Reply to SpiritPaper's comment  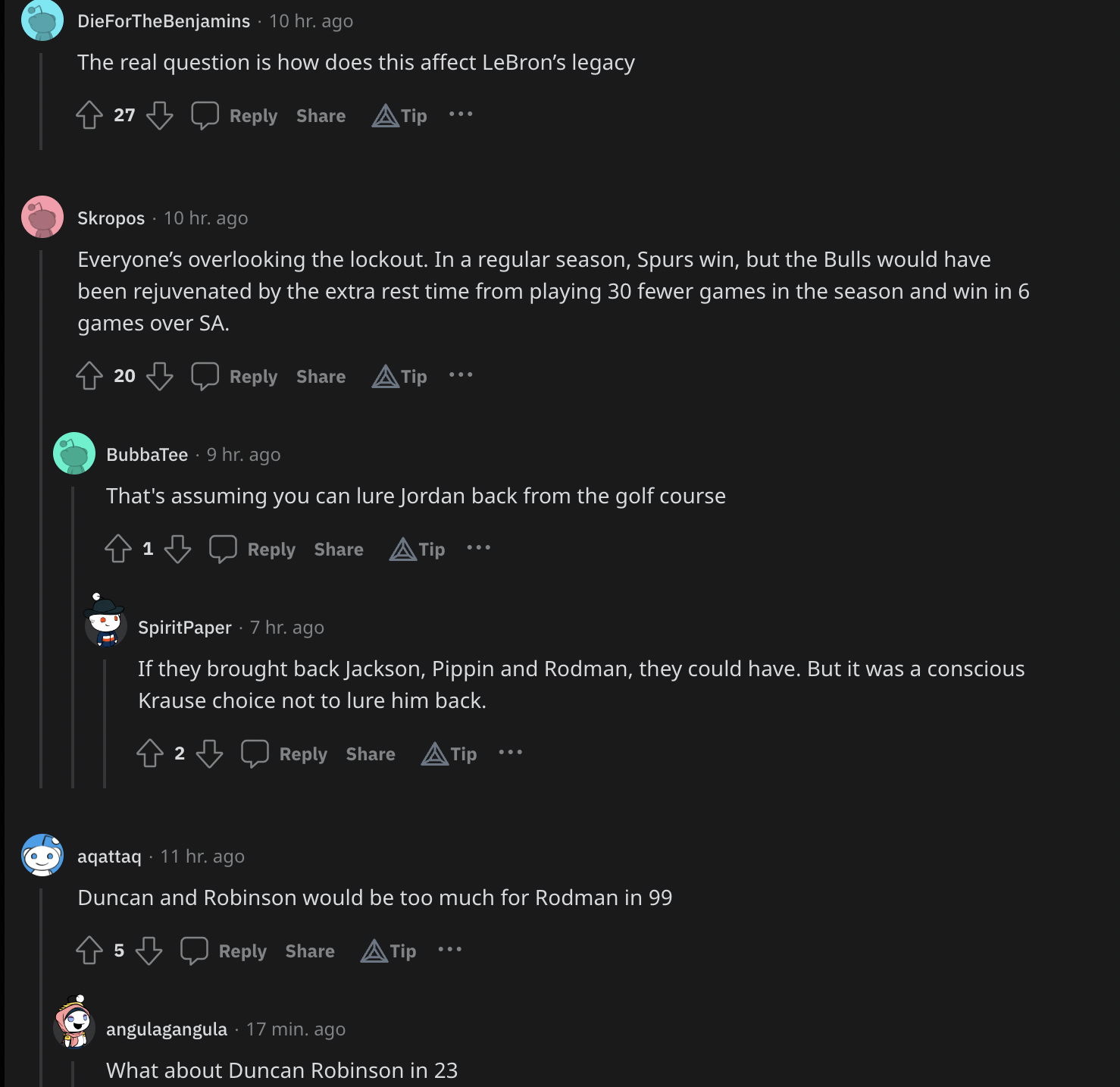(302, 754)
